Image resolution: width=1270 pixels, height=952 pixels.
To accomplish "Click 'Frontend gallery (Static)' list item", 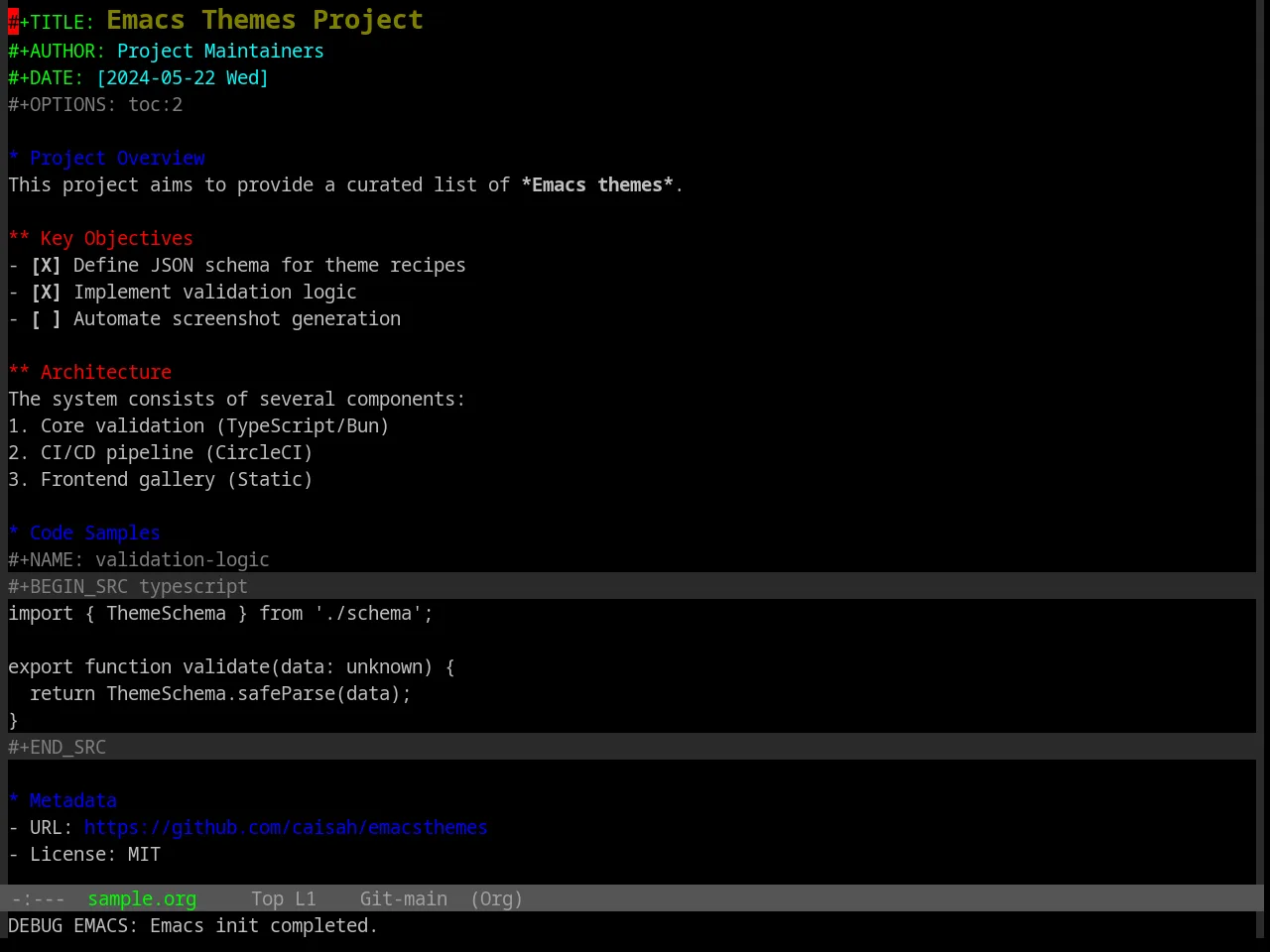I will point(177,480).
